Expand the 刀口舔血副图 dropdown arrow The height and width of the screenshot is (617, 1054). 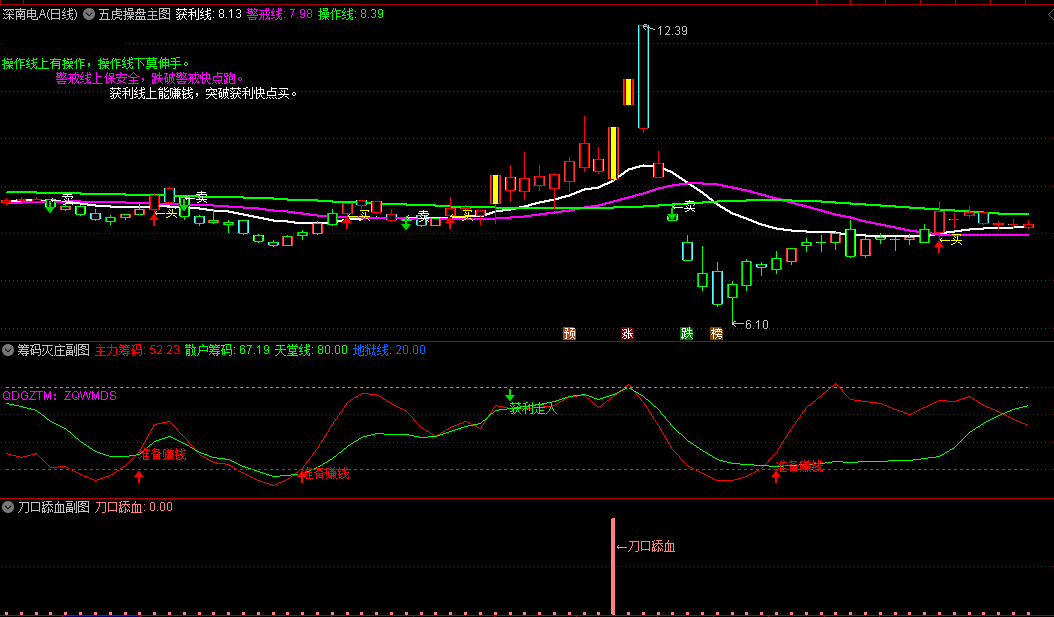pos(9,507)
